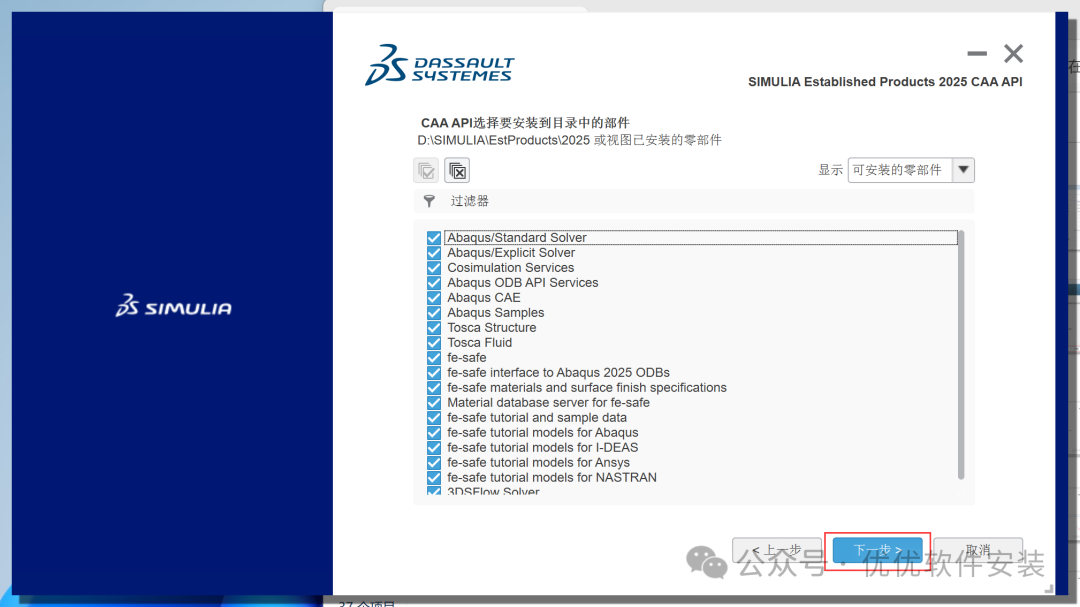Viewport: 1080px width, 607px height.
Task: Toggle the Abaqus CAE checkbox
Action: [x=434, y=298]
